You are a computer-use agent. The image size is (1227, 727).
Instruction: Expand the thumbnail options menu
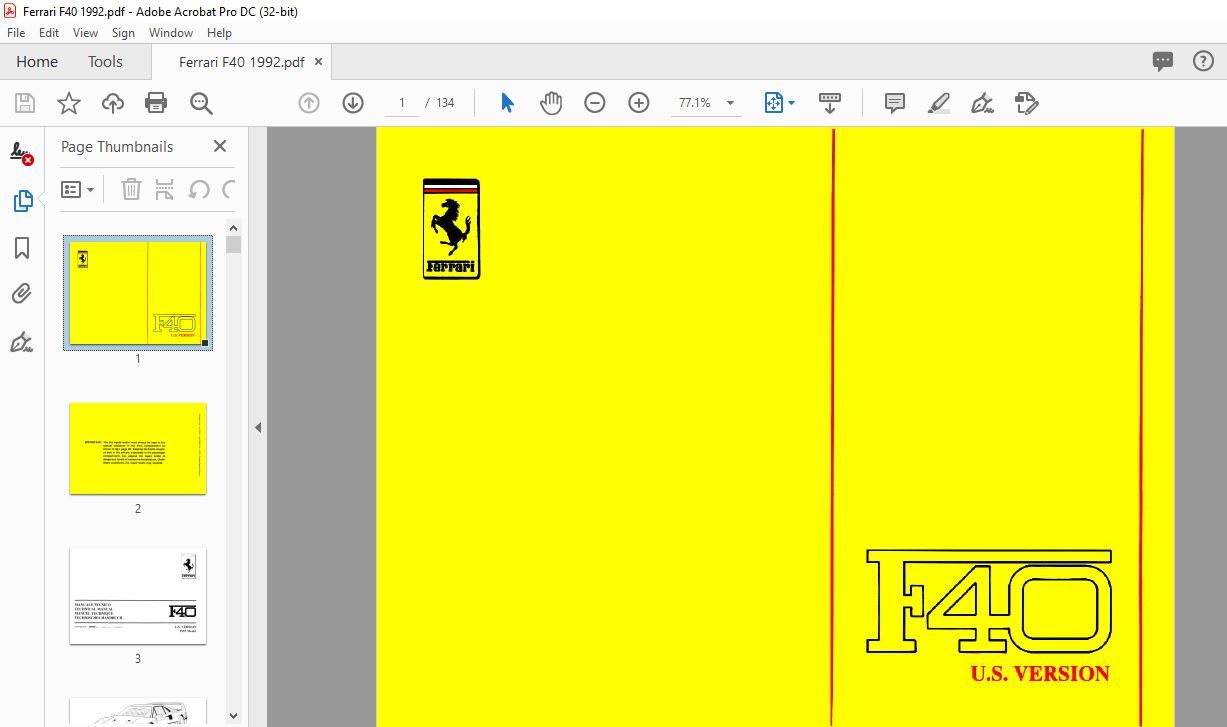(78, 189)
